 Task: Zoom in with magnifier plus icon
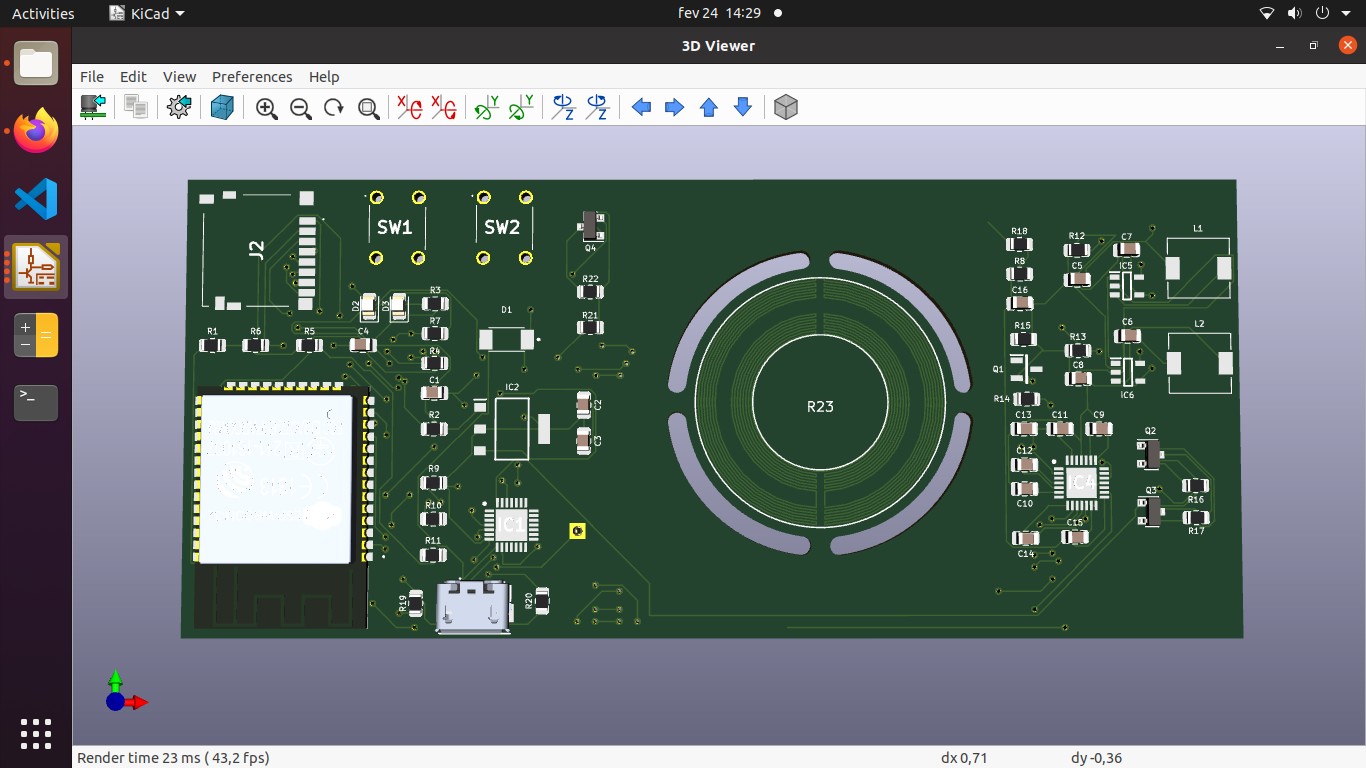[267, 108]
